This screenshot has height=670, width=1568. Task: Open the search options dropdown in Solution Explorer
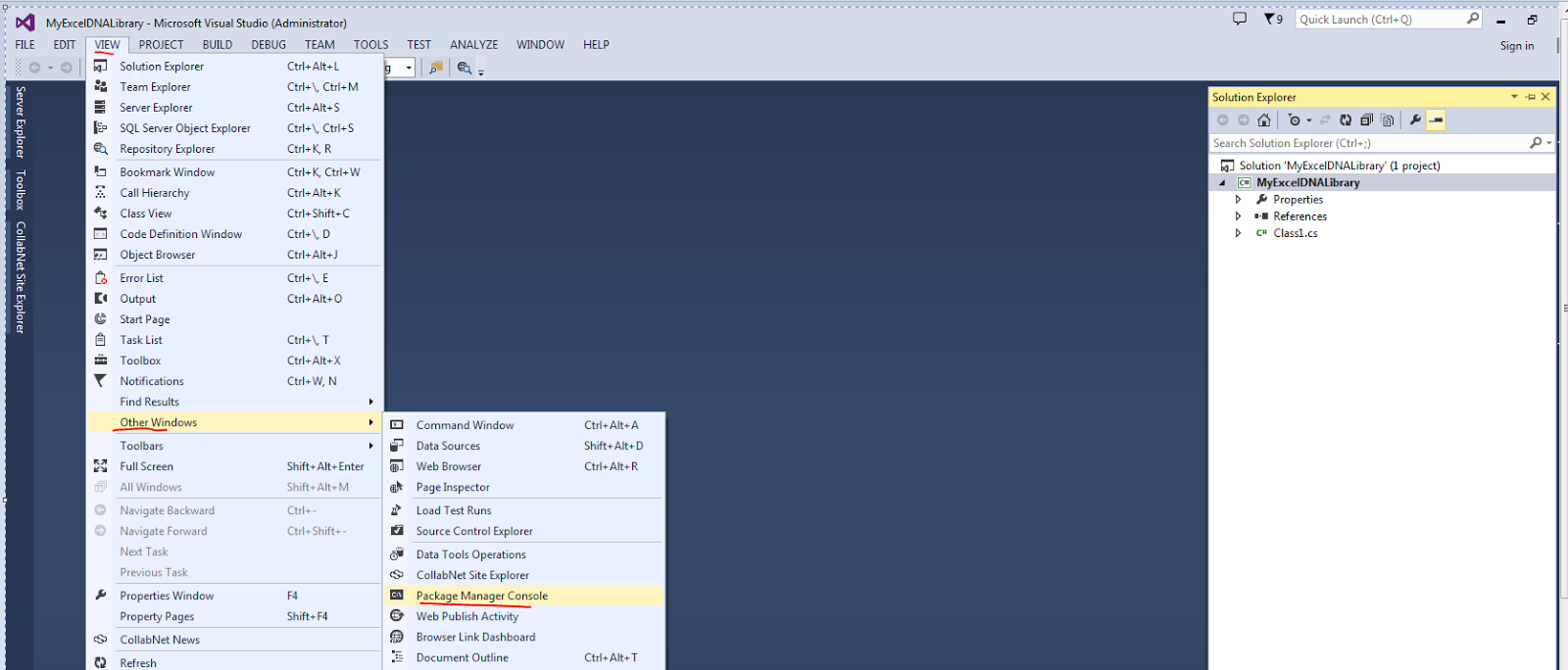[1548, 143]
